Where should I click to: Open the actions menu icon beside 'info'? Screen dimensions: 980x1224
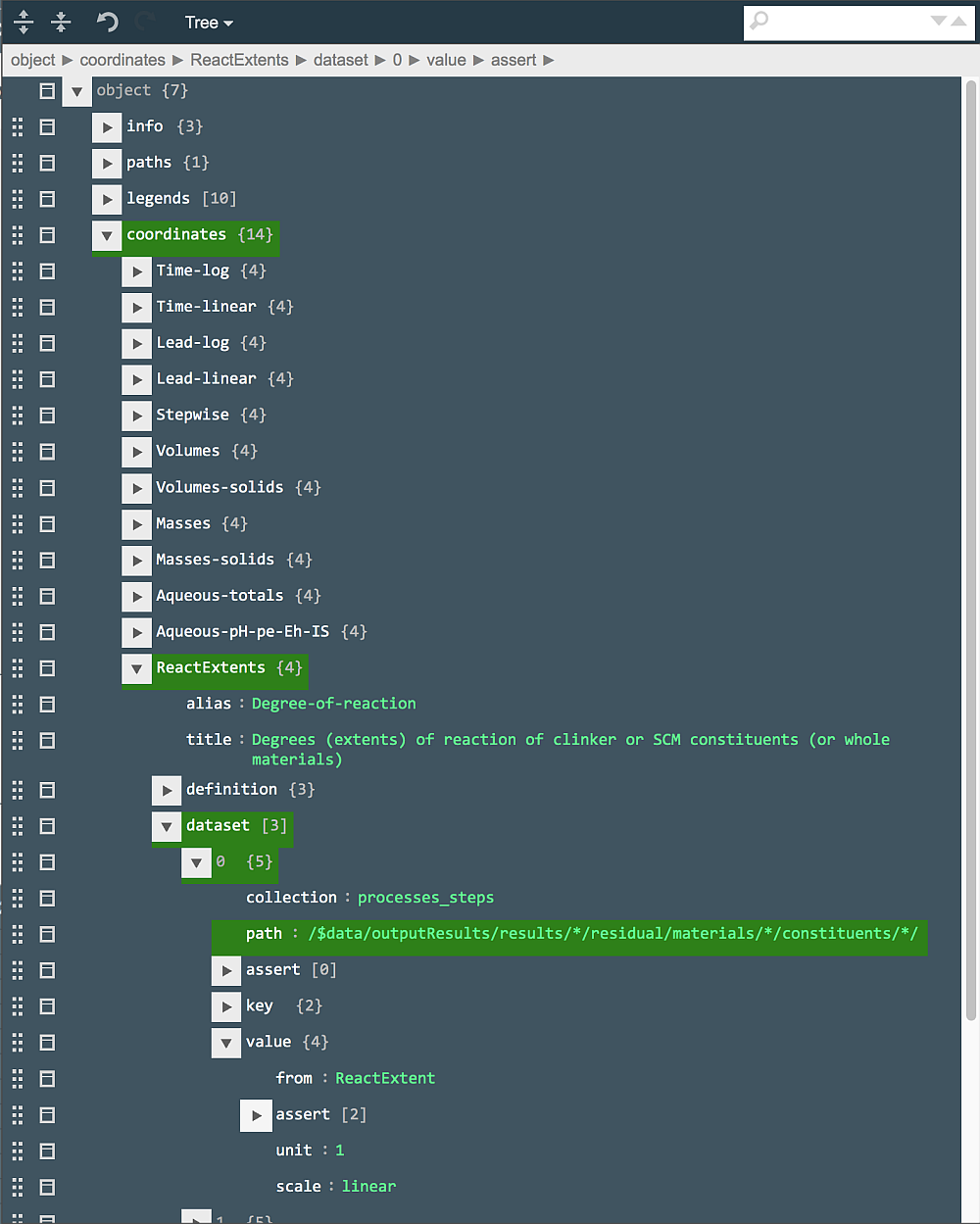click(47, 126)
